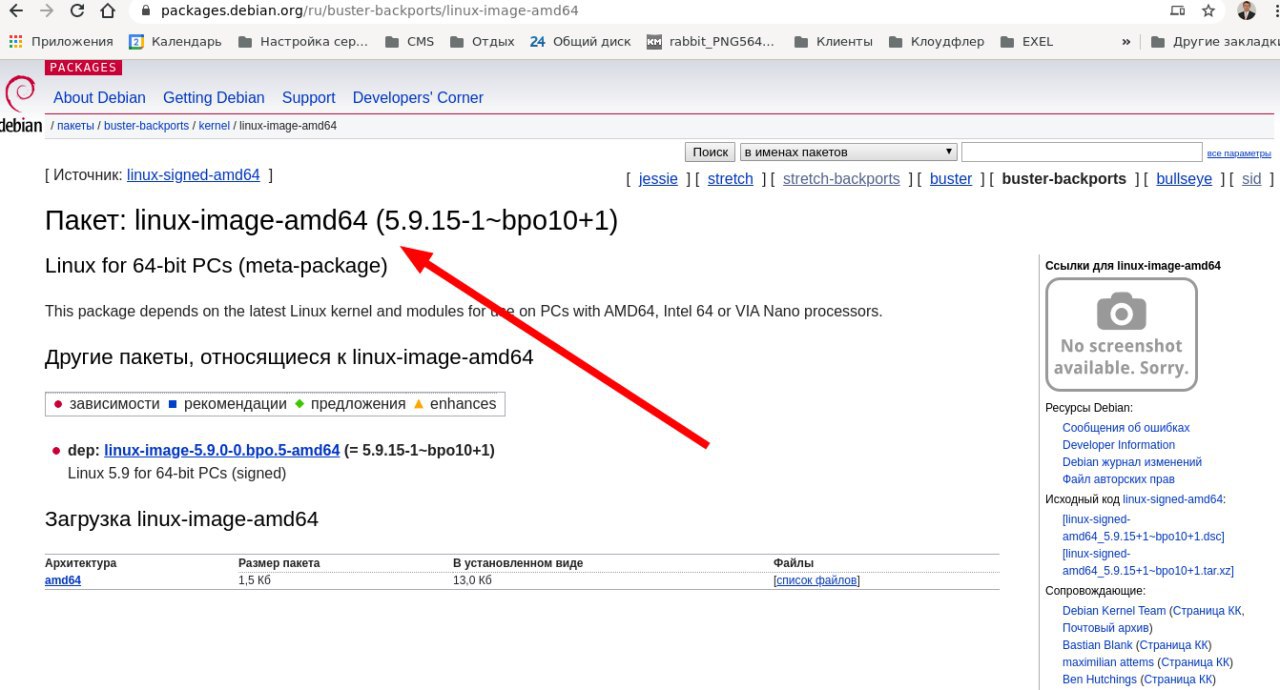The width and height of the screenshot is (1280, 690).
Task: Switch to bullseye distribution
Action: click(1184, 179)
